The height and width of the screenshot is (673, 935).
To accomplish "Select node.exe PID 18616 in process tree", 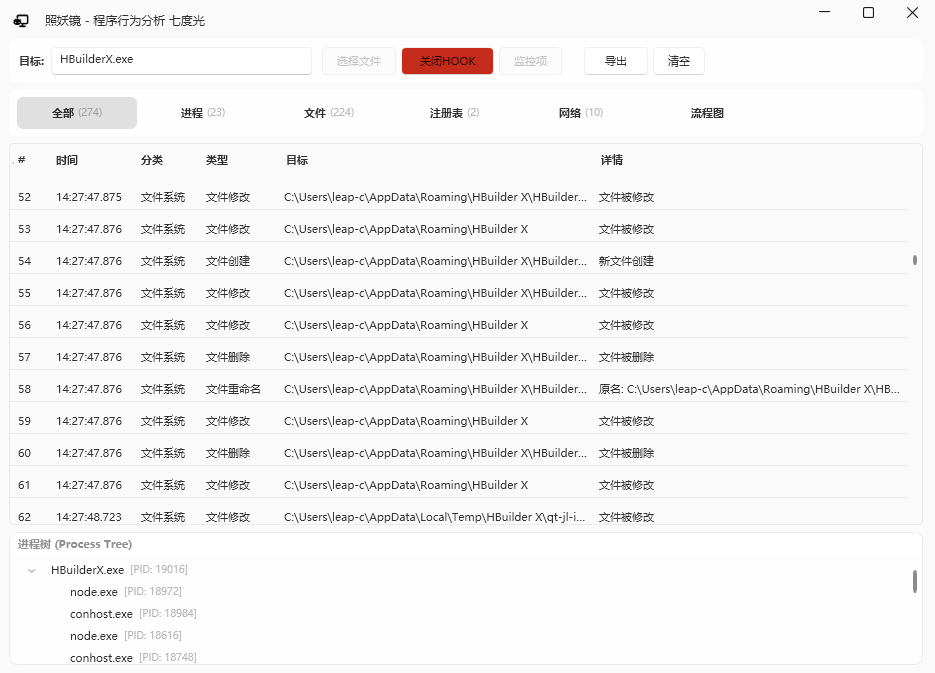I will coord(125,636).
